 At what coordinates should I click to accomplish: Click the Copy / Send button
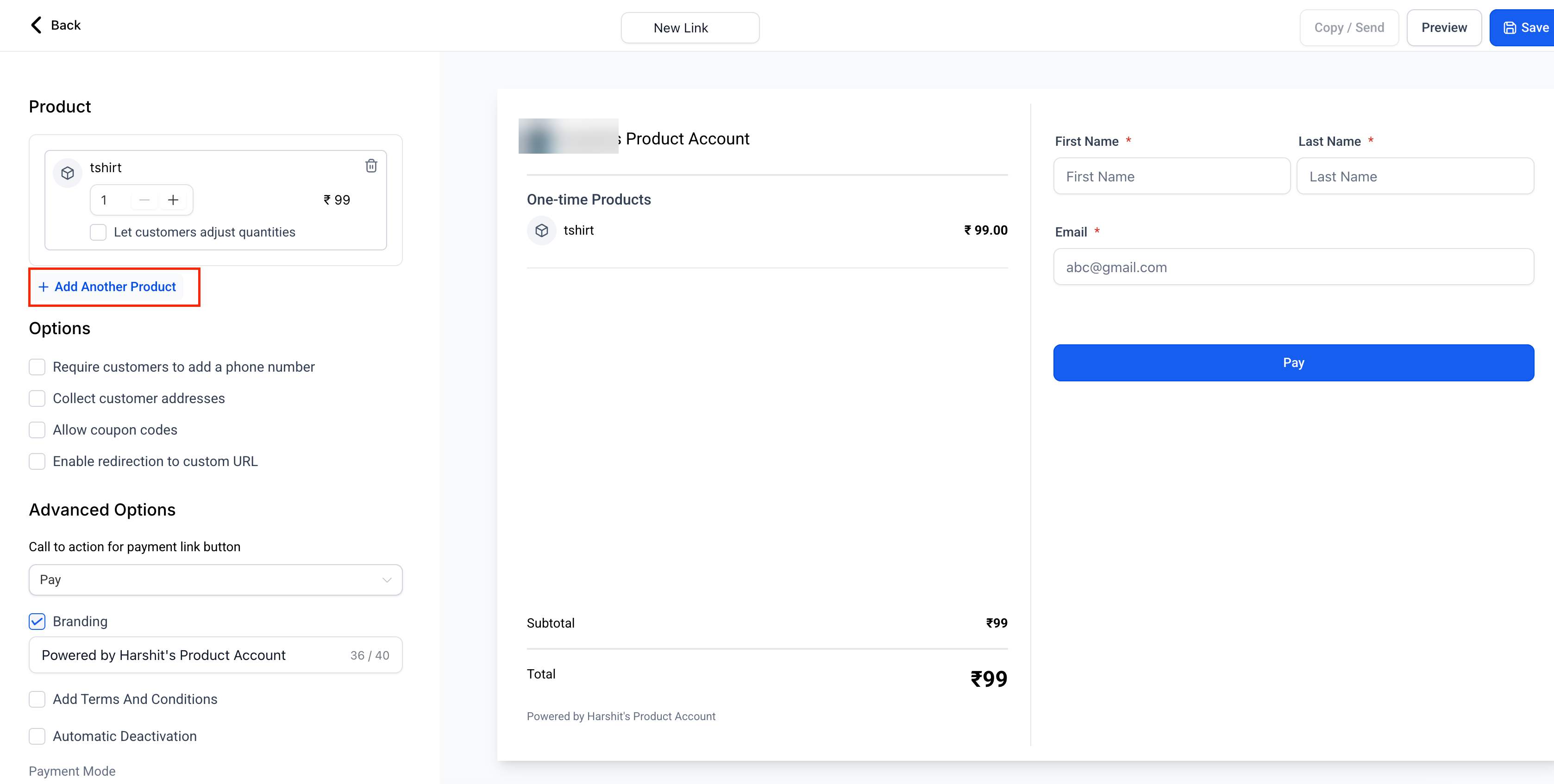(1348, 28)
